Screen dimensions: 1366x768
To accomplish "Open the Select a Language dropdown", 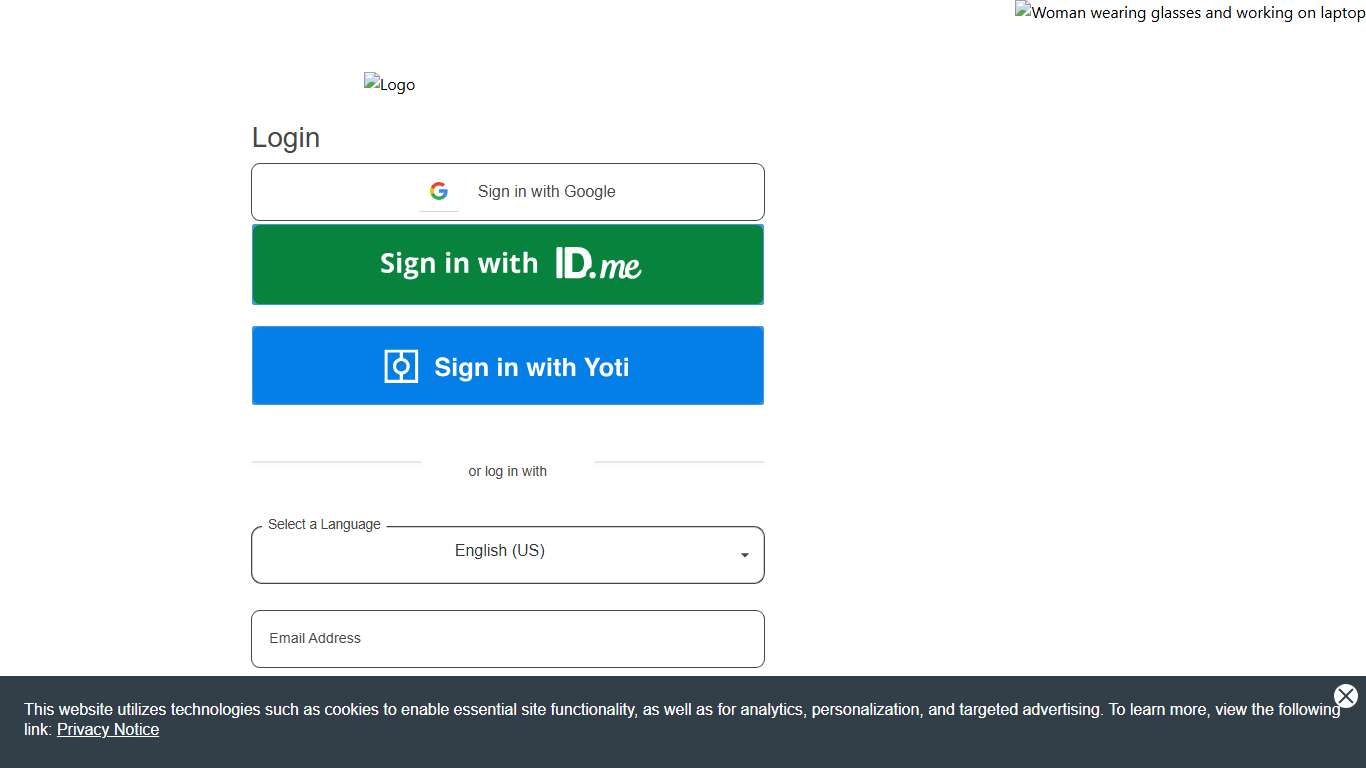I will 508,554.
